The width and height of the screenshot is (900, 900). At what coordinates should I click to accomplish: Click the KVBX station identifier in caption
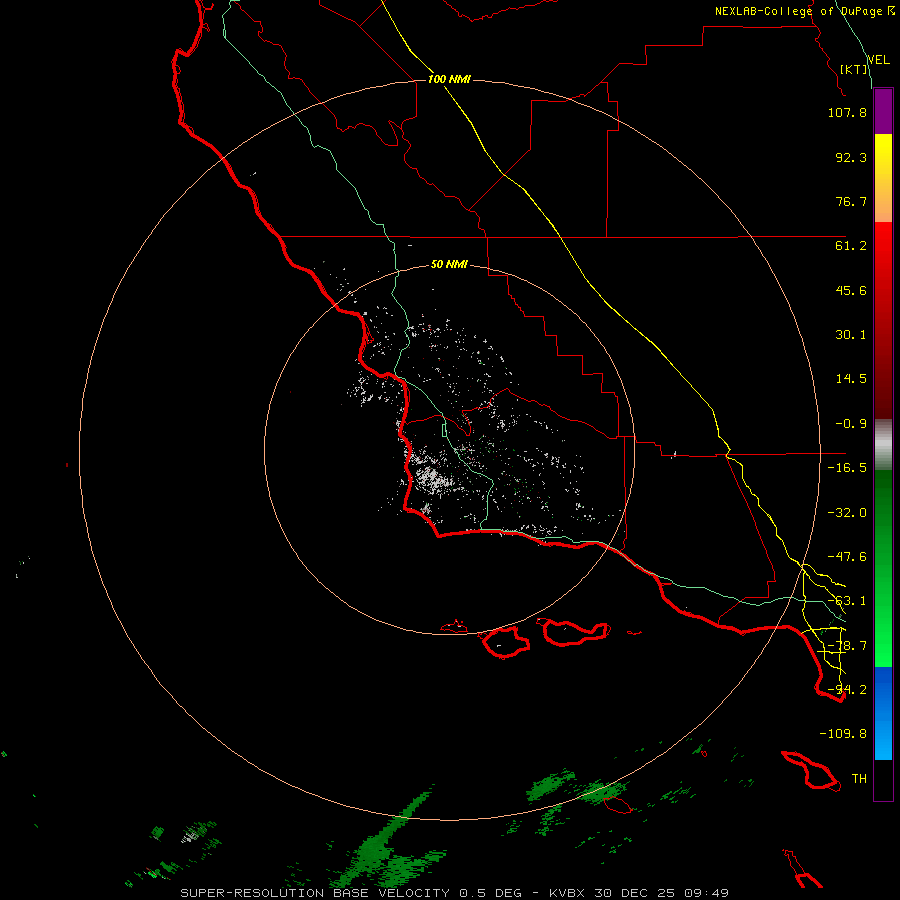568,893
